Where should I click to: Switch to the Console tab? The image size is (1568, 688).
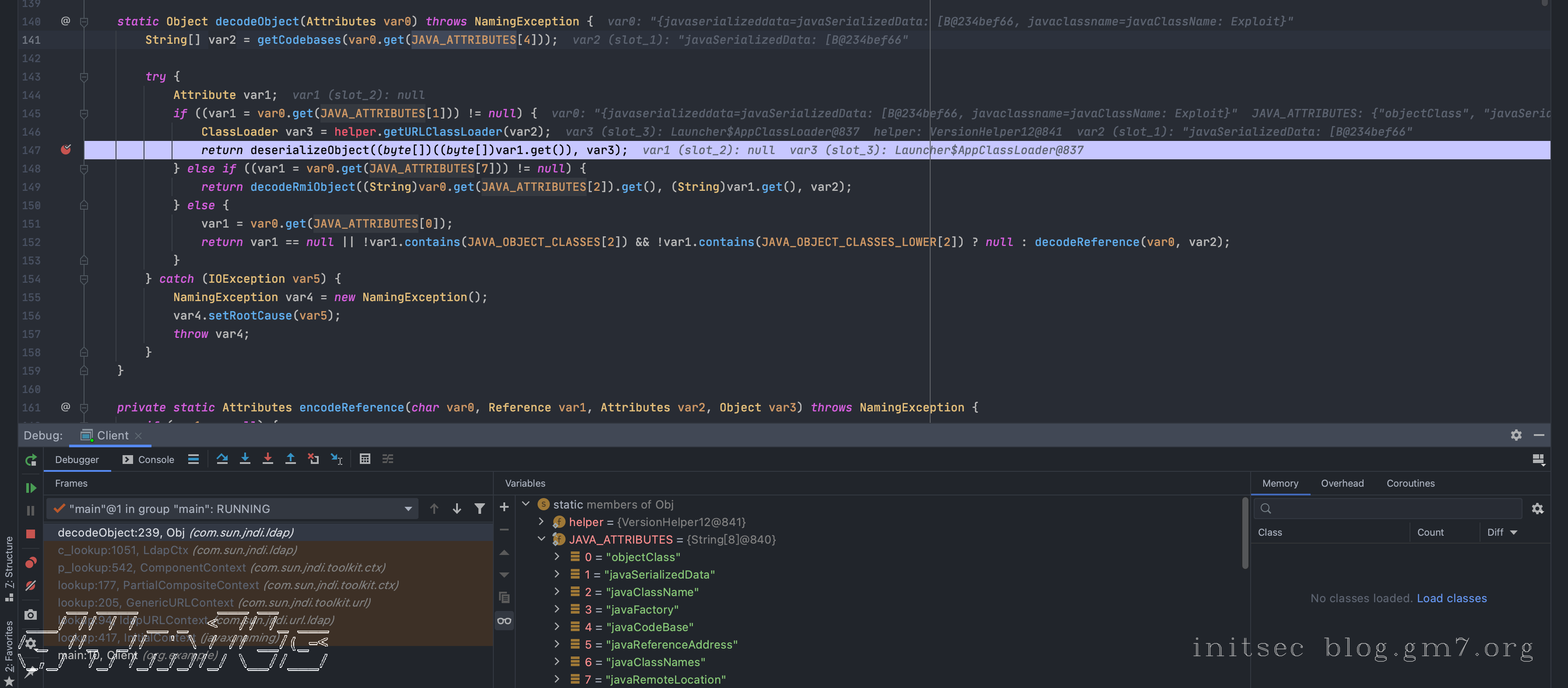coord(148,460)
